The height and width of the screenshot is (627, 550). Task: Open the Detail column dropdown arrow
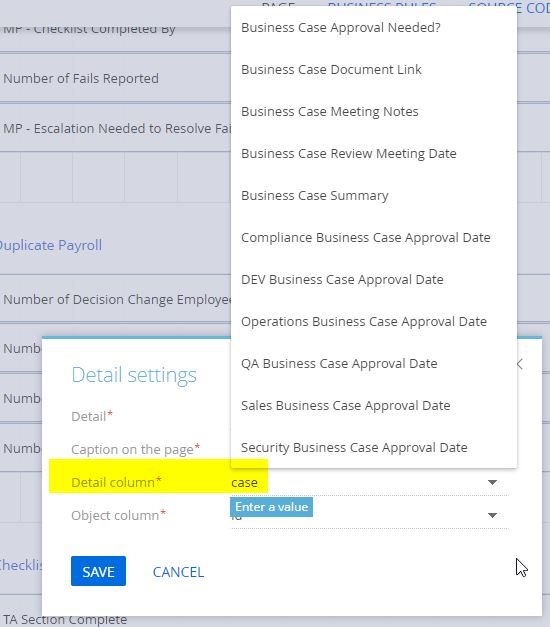492,483
